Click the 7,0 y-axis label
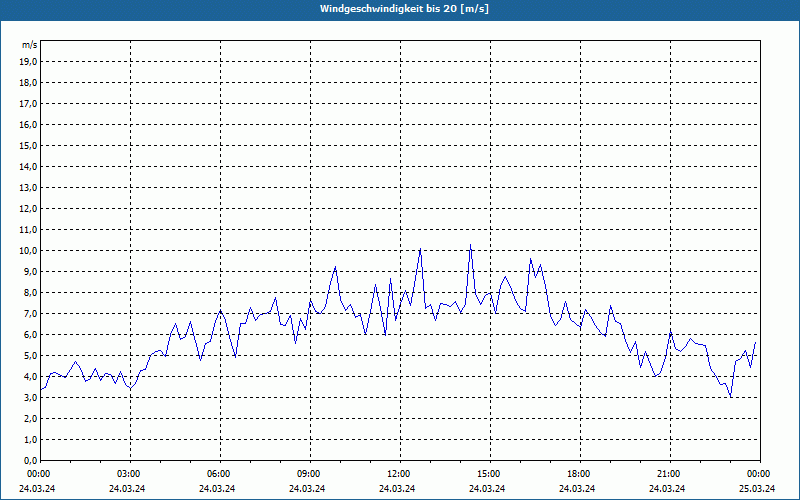The width and height of the screenshot is (800, 500). pos(31,313)
